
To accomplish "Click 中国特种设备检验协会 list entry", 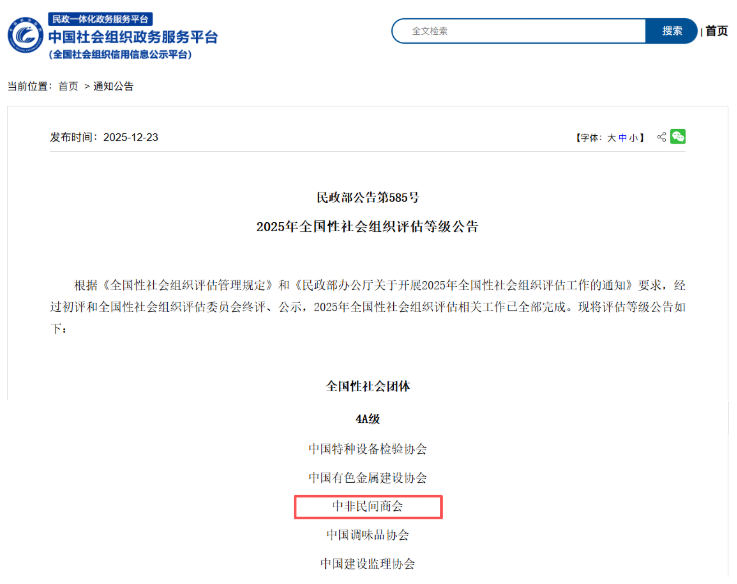I will pyautogui.click(x=368, y=449).
